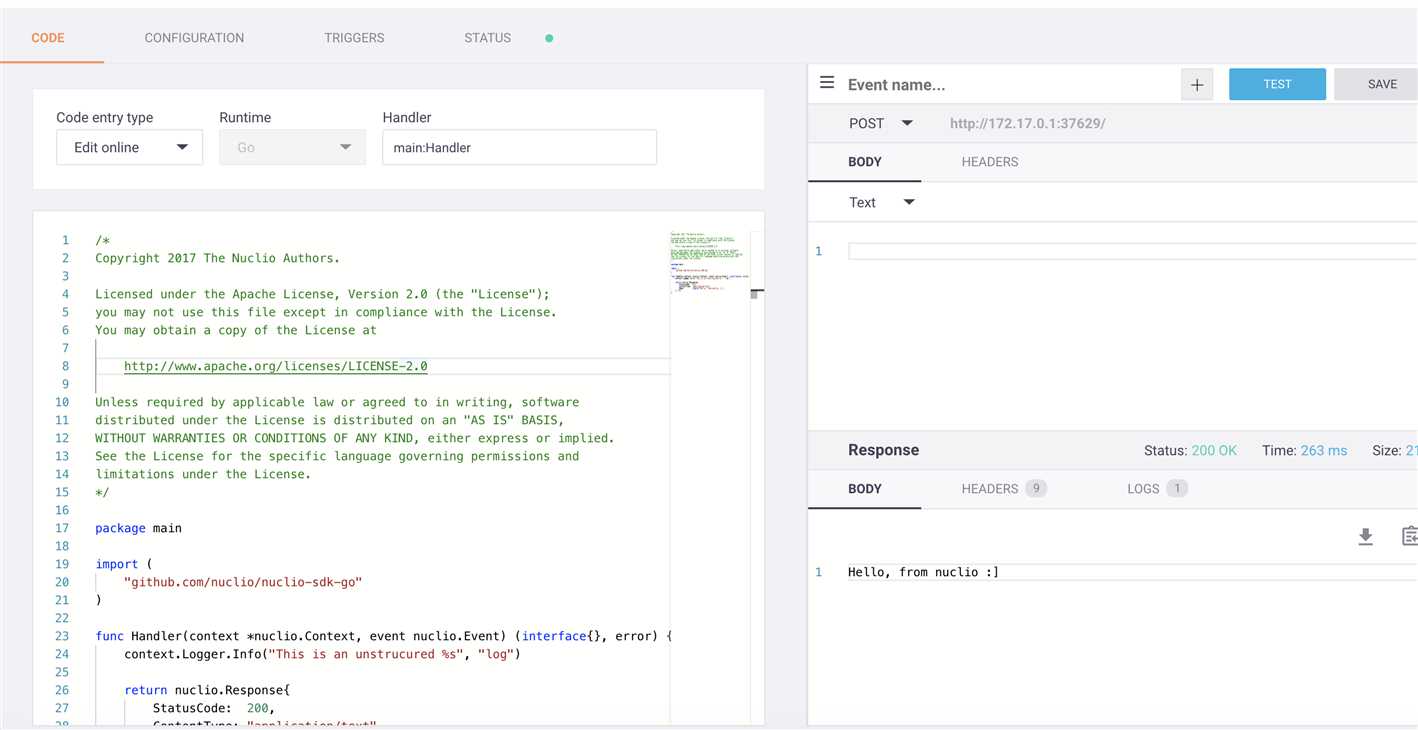Click the request body editor line 1

click(1132, 251)
